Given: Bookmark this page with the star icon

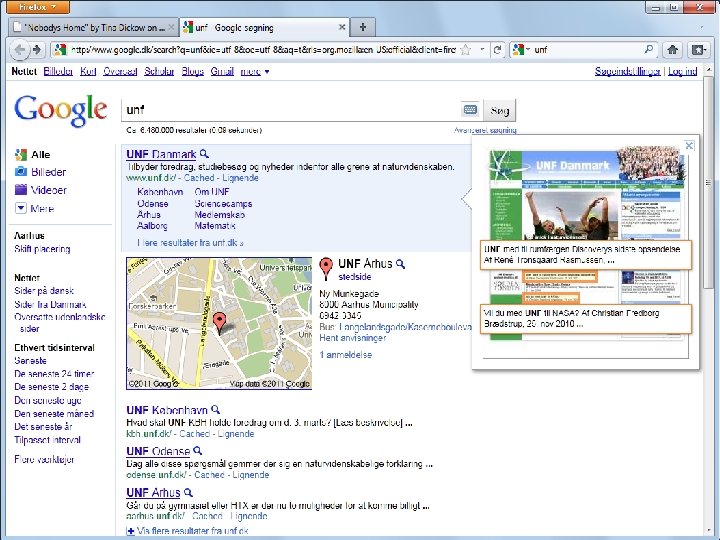Looking at the screenshot, I should point(466,50).
